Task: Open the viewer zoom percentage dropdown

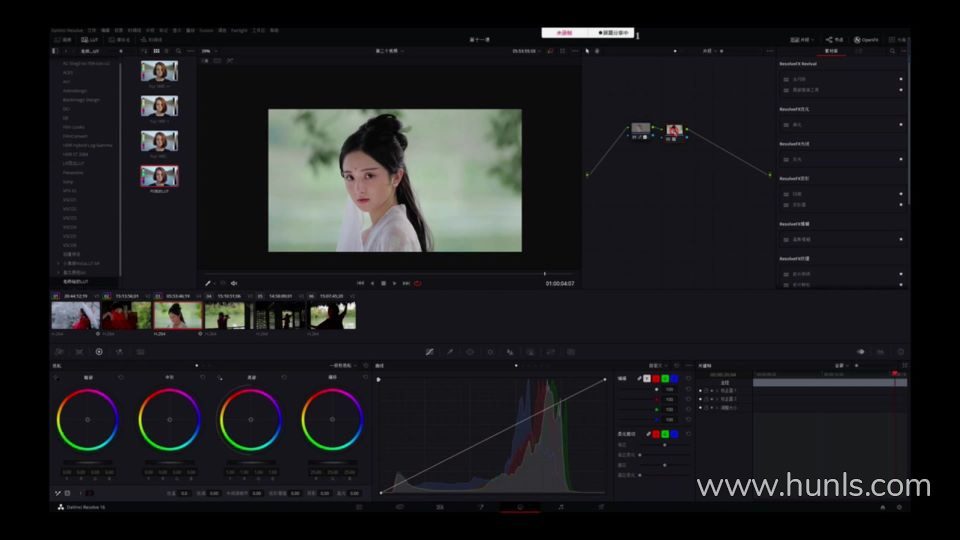Action: [209, 51]
